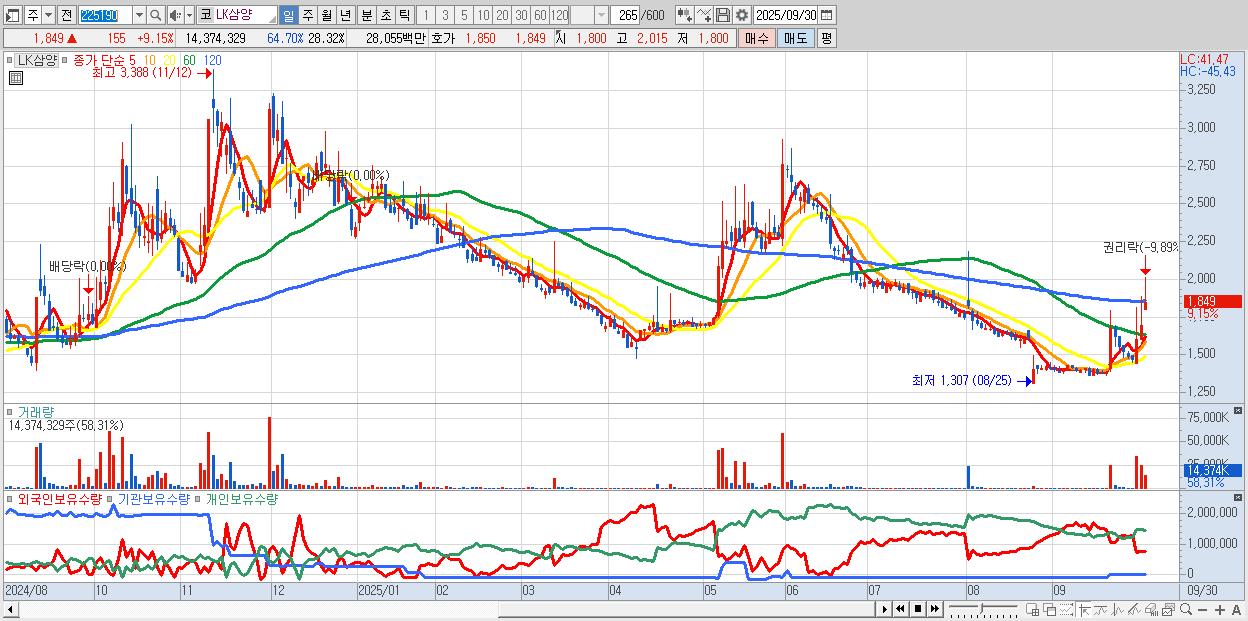Toggle the 코 market button
Viewport: 1248px width, 621px height.
205,15
